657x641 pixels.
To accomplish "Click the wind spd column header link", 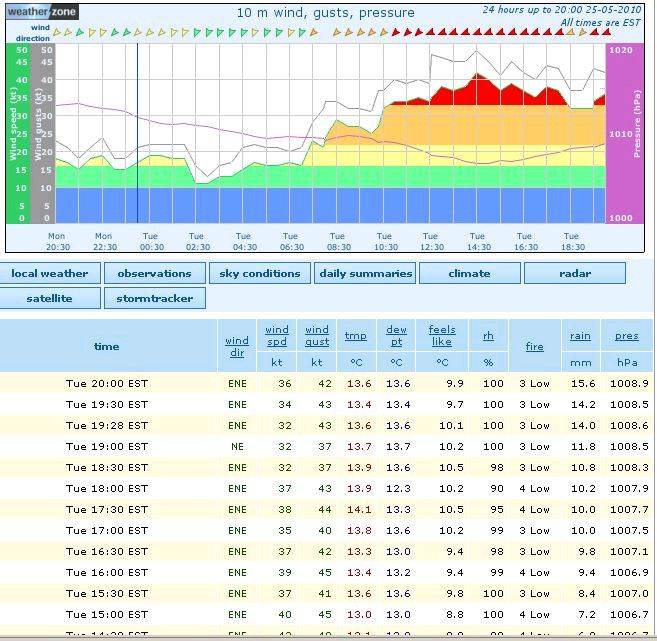I will pyautogui.click(x=277, y=335).
